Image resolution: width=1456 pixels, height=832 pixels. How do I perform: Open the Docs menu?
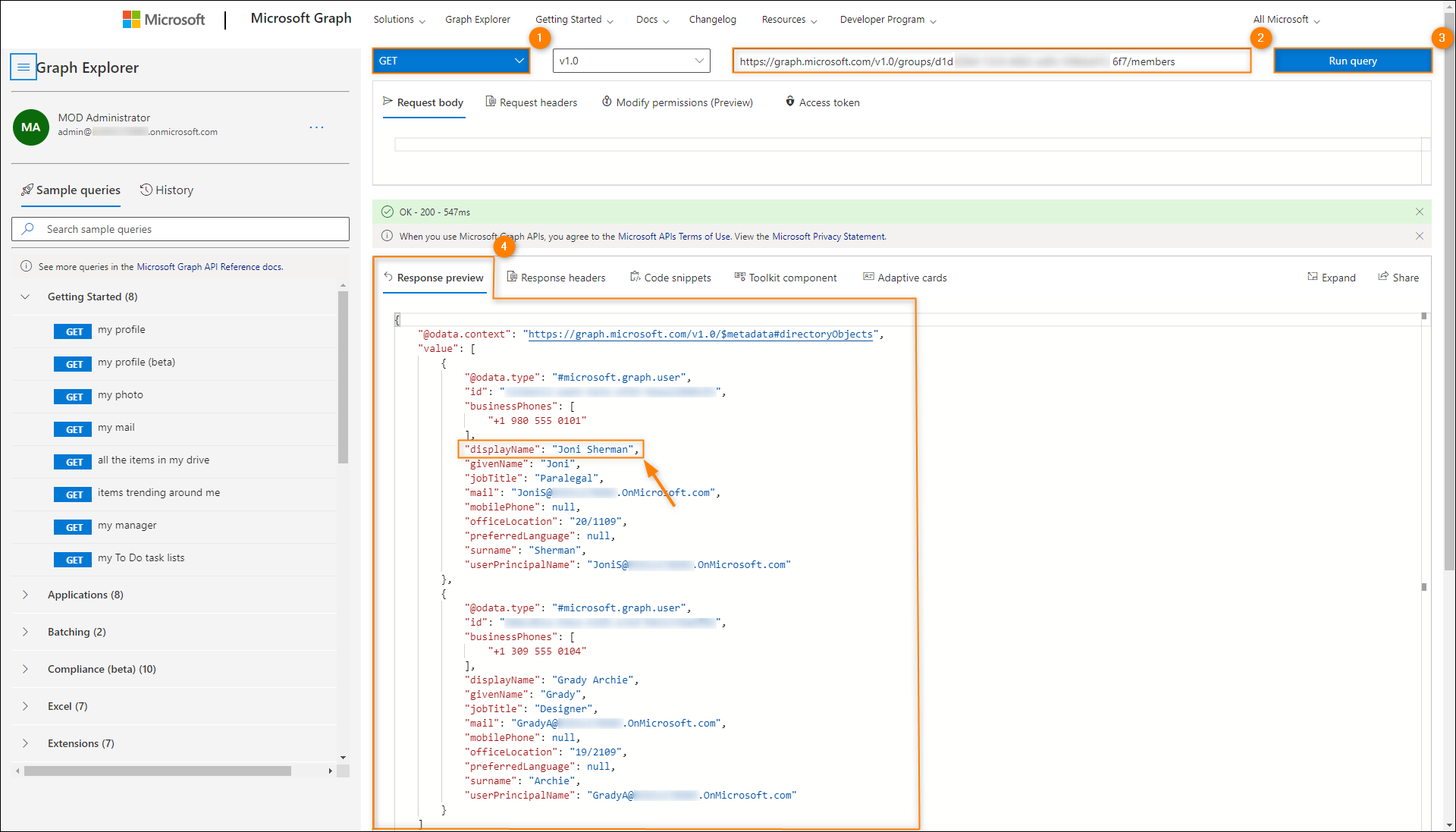[652, 20]
